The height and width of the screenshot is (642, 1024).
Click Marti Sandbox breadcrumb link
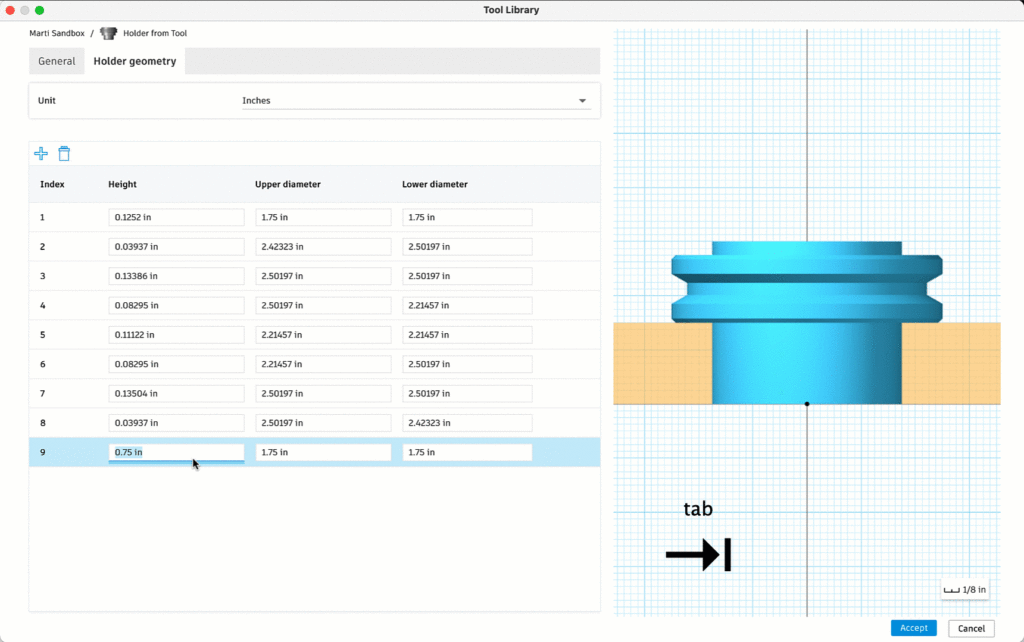(57, 33)
